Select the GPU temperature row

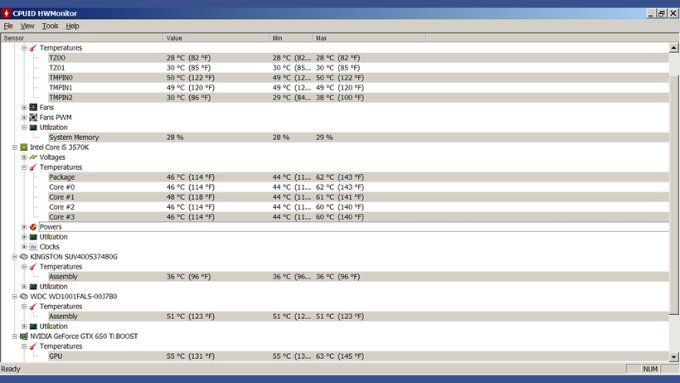pyautogui.click(x=358, y=356)
